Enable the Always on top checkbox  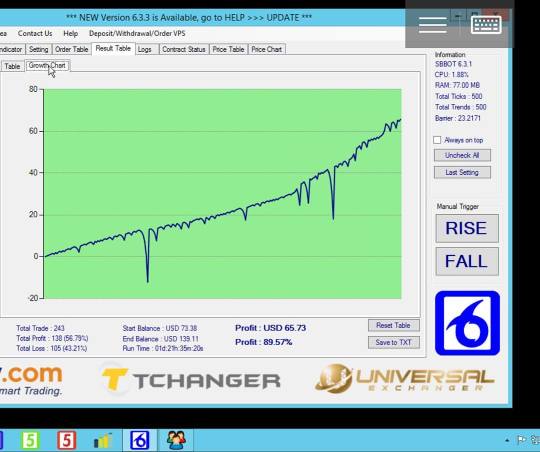[x=437, y=140]
